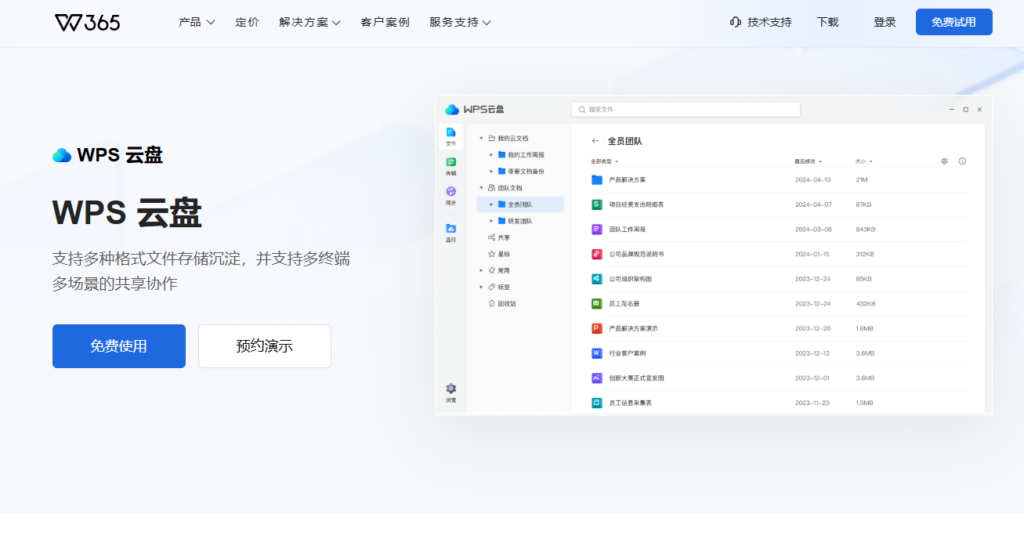Select the 文件 sidebar icon
1024x546 pixels.
tap(451, 136)
